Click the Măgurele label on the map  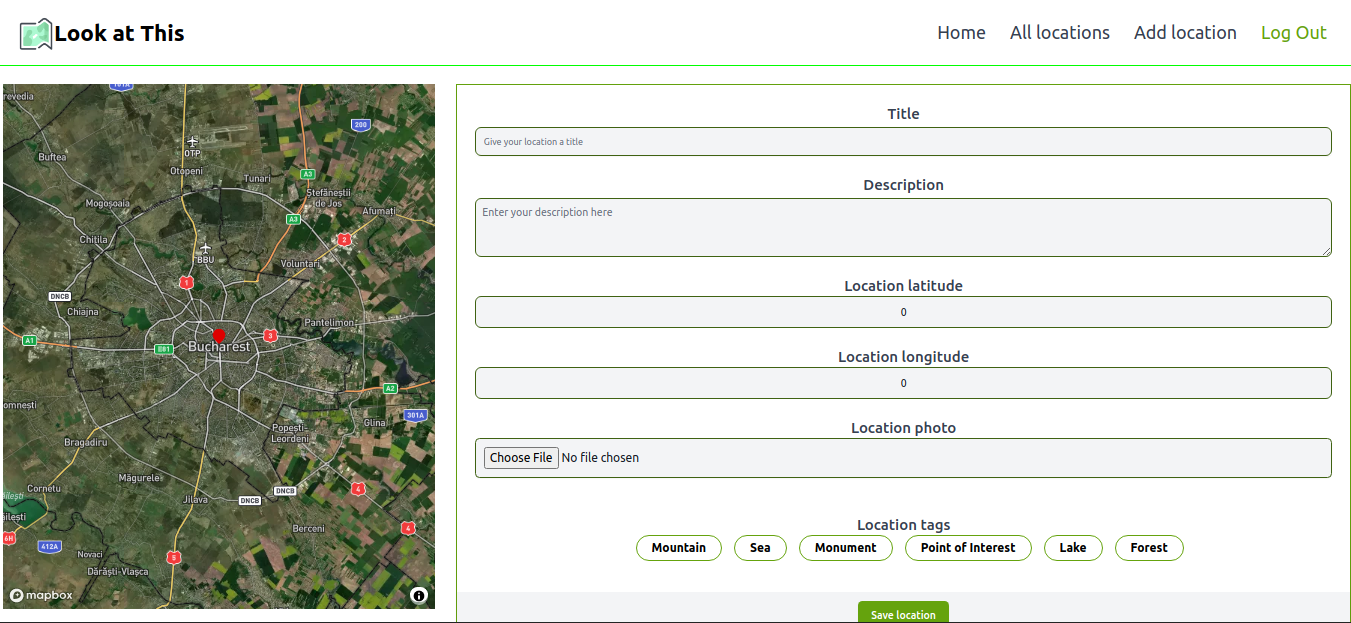pyautogui.click(x=139, y=478)
